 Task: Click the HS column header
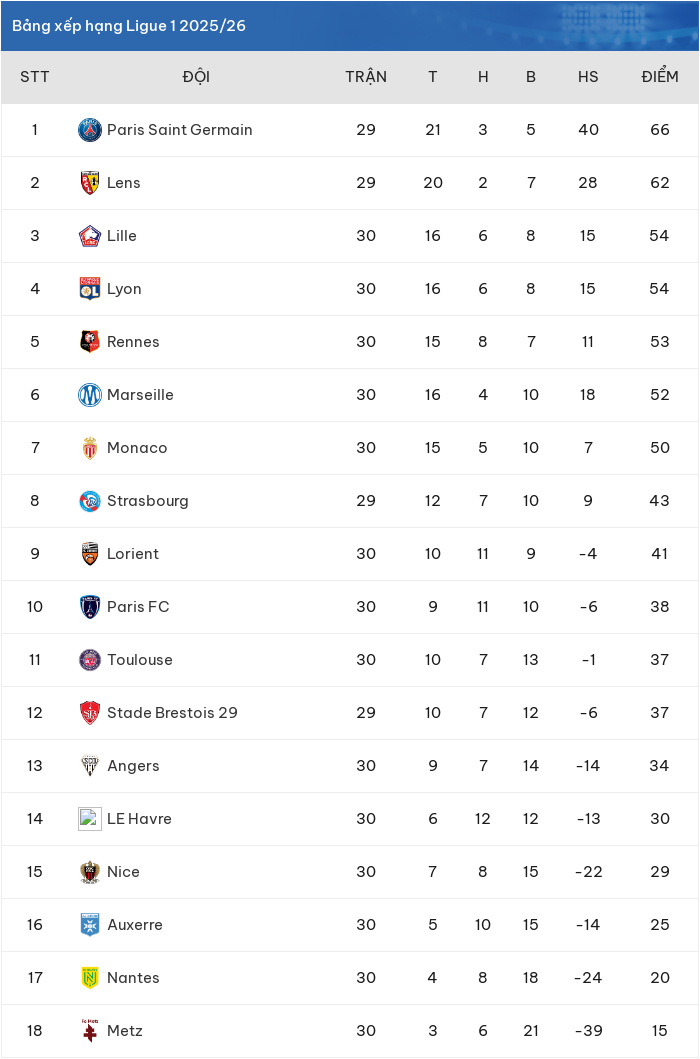tap(588, 77)
